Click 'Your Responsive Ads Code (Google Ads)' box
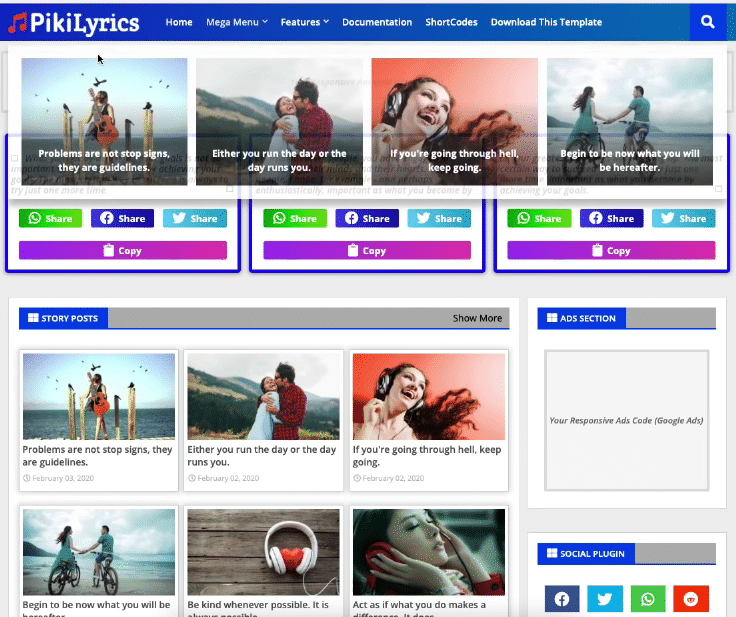The image size is (736, 617). pyautogui.click(x=626, y=420)
